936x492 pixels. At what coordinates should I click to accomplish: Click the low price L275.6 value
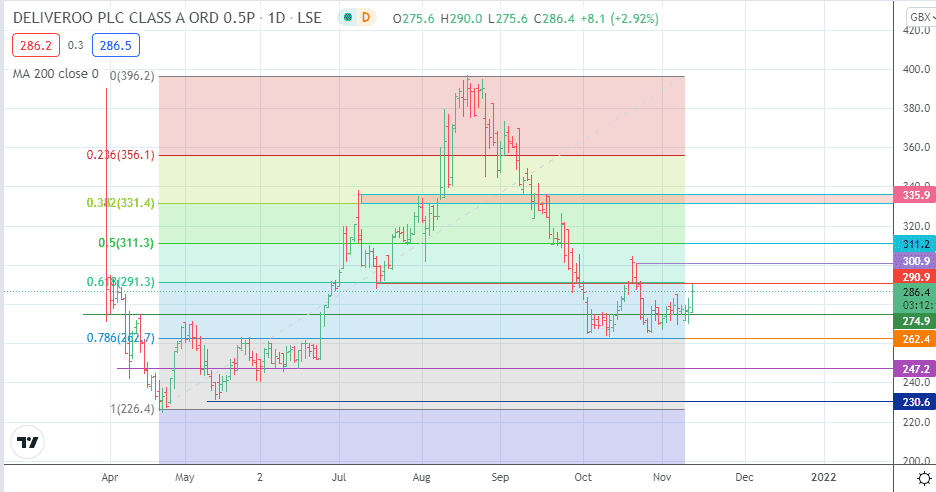pos(507,19)
